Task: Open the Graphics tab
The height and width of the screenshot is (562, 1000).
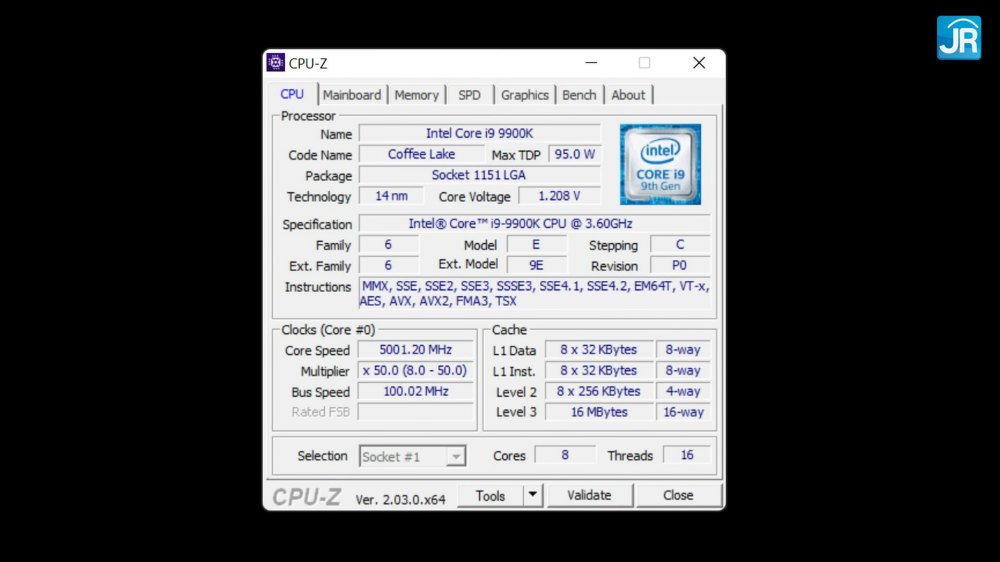Action: (x=524, y=95)
